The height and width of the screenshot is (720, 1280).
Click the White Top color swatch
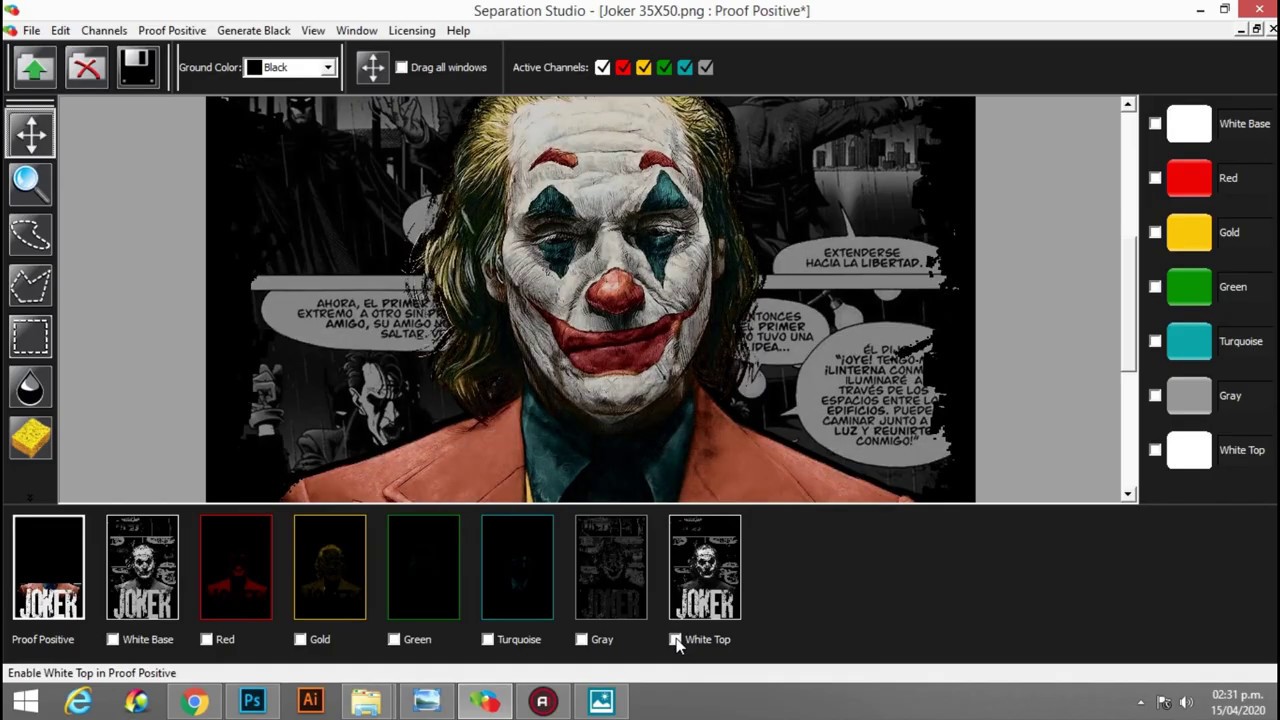(x=1189, y=450)
